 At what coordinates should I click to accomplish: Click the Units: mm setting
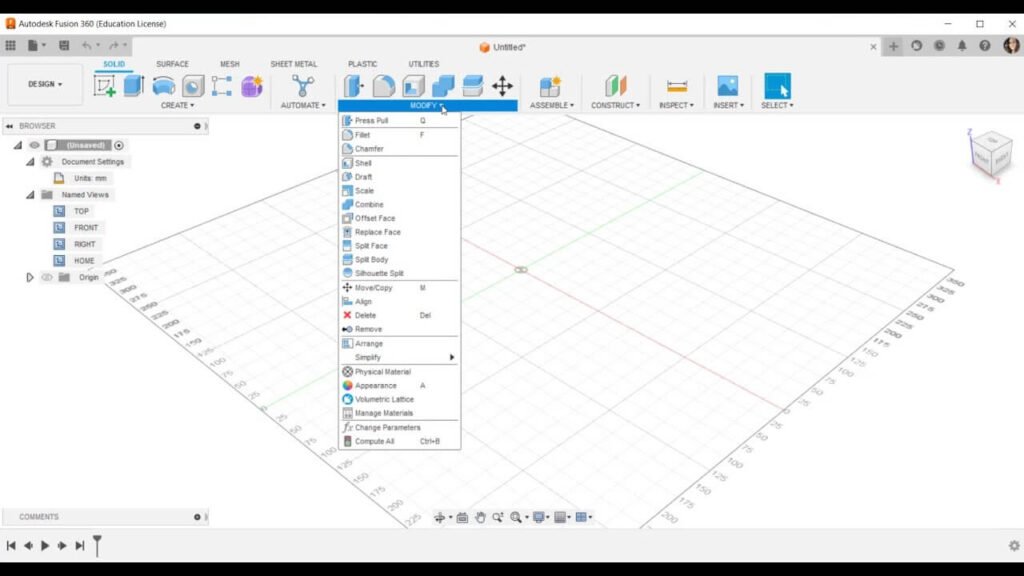(90, 178)
